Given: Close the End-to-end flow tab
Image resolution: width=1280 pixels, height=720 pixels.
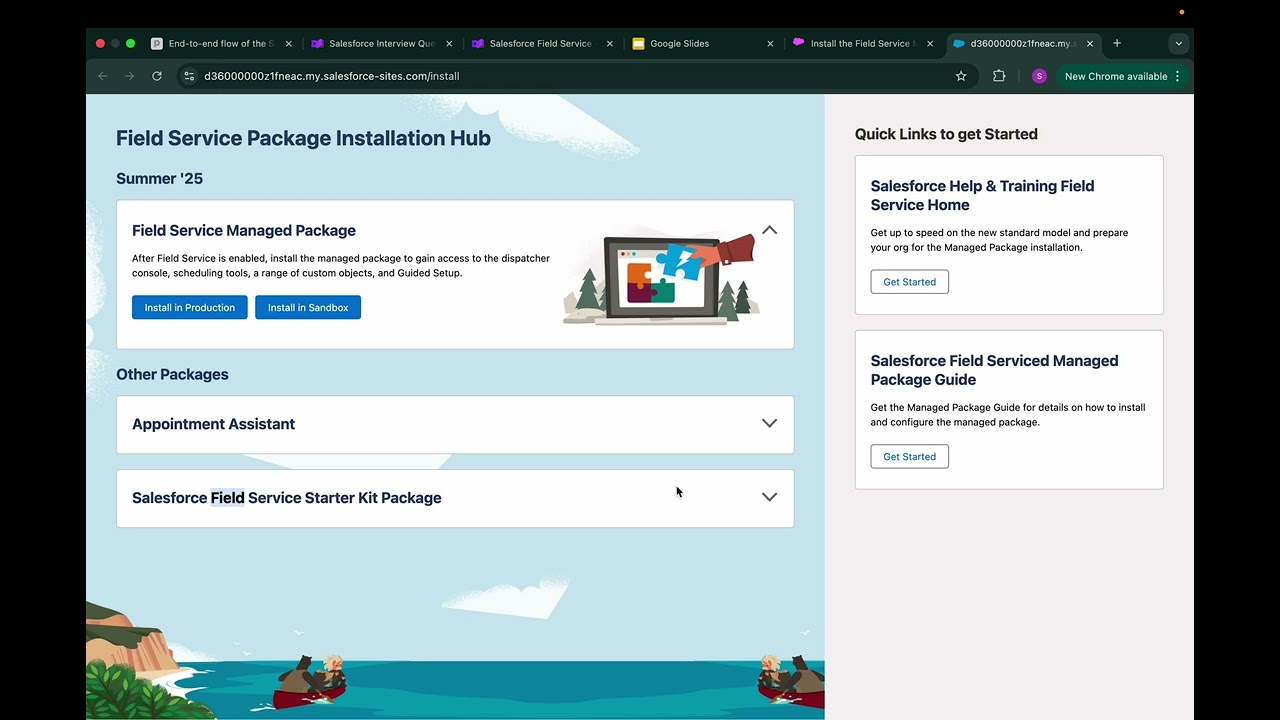Looking at the screenshot, I should click(x=289, y=44).
